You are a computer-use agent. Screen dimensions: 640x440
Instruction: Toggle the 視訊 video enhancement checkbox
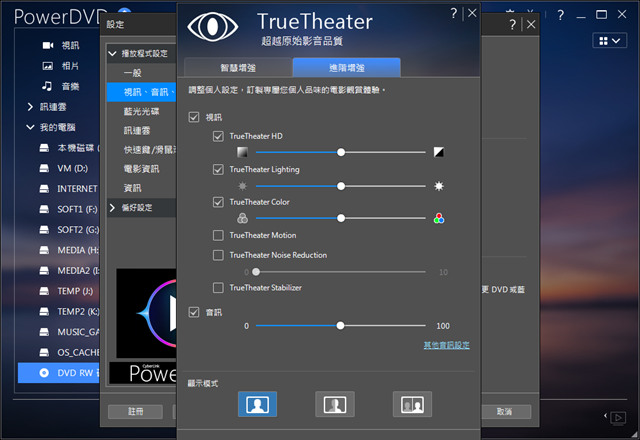[194, 117]
